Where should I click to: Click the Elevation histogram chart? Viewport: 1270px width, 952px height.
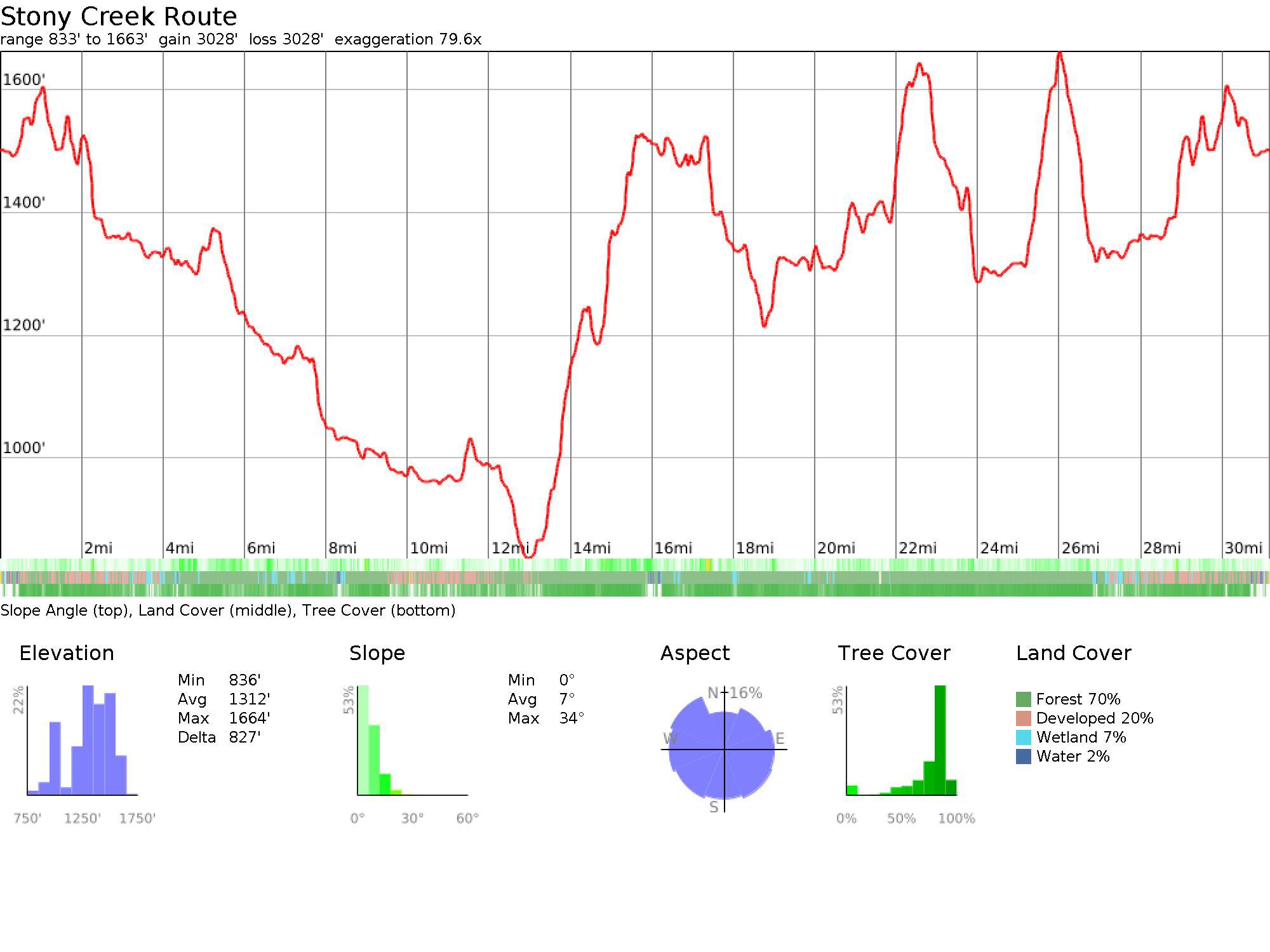tap(83, 741)
